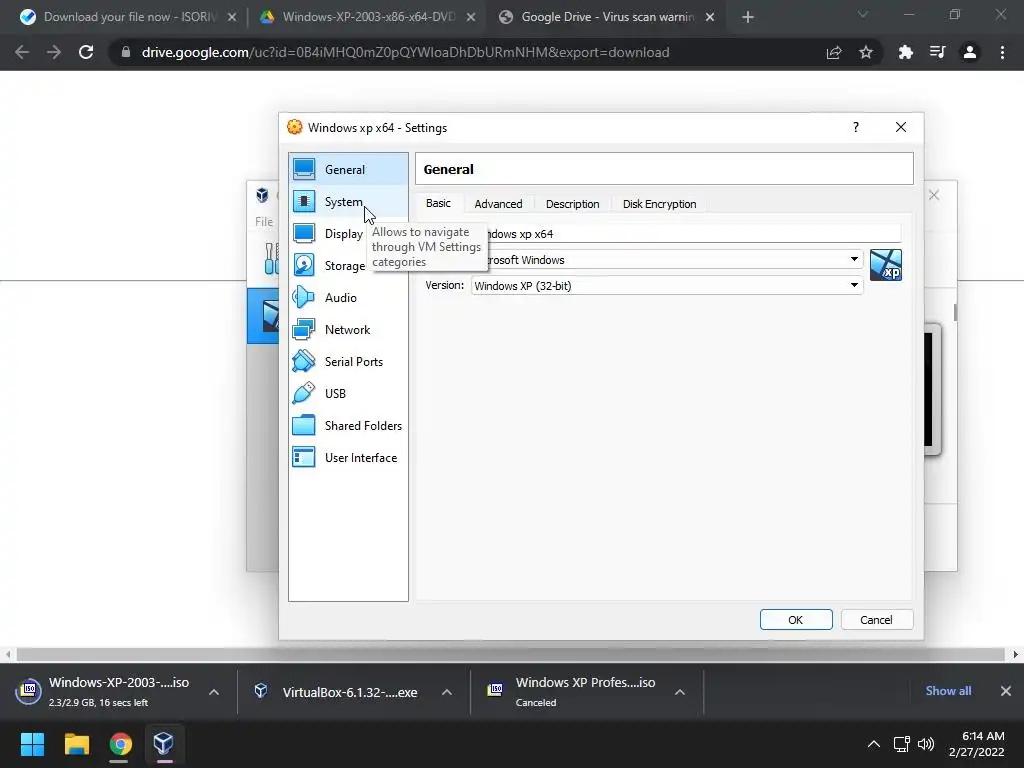Close the ISORIVER browser tab

(x=232, y=17)
